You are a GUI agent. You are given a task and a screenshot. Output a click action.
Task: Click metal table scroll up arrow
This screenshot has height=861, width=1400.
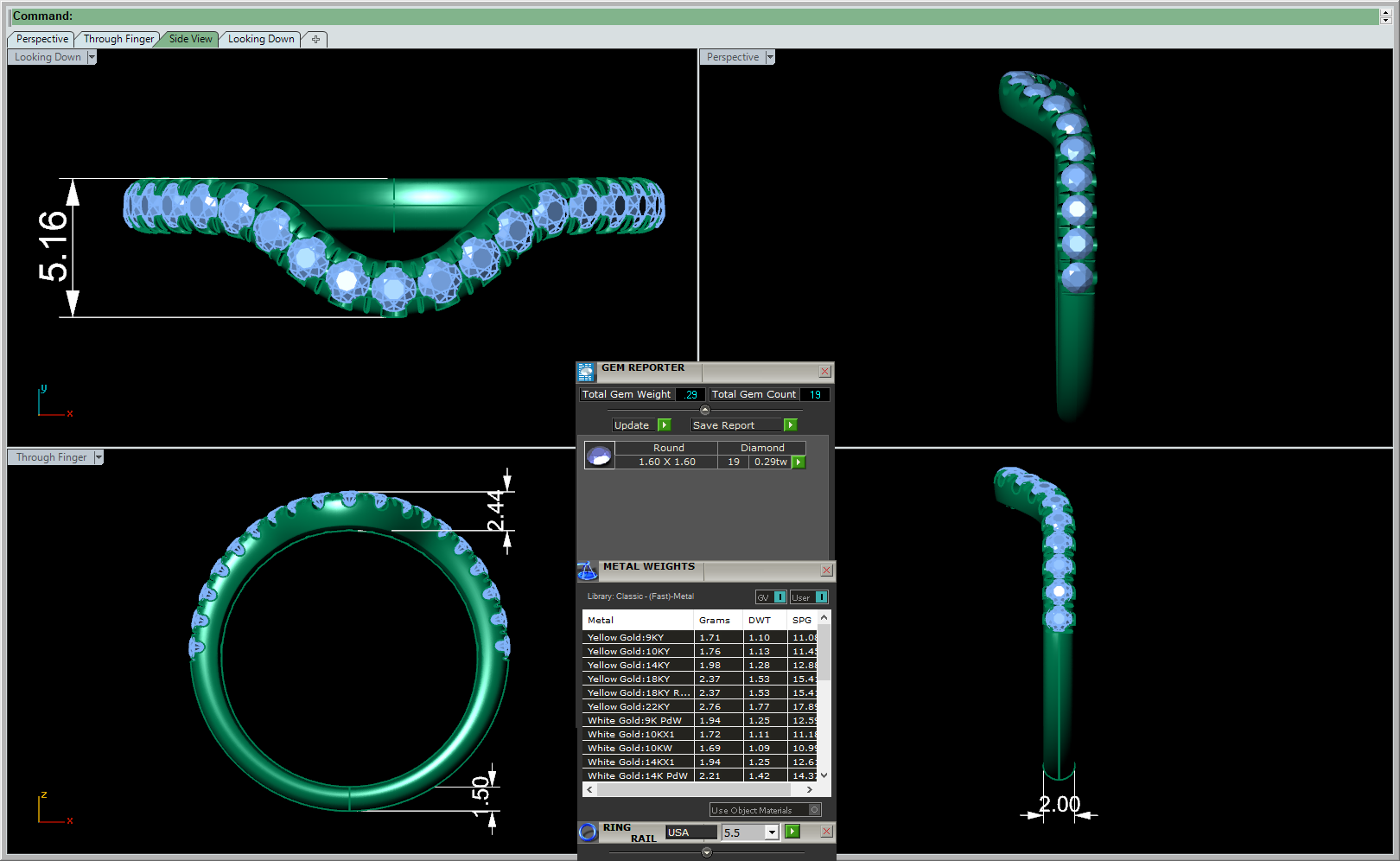824,617
